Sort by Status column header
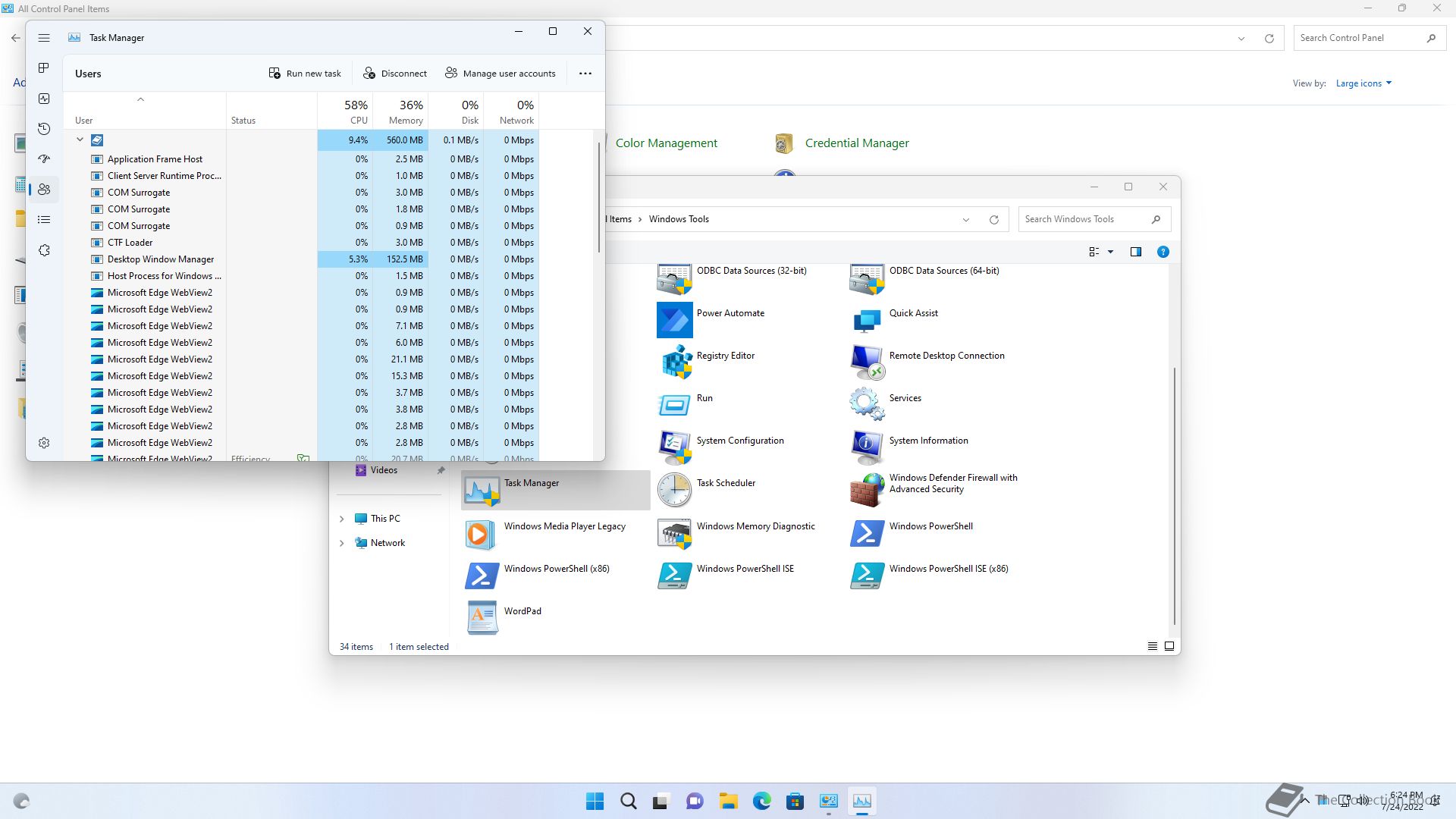The height and width of the screenshot is (819, 1456). pyautogui.click(x=271, y=111)
